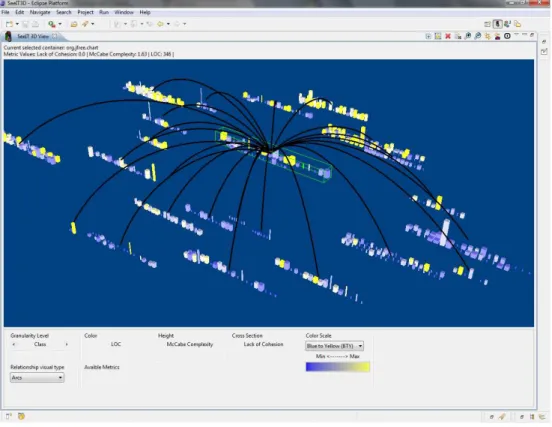The width and height of the screenshot is (552, 427).
Task: Click the yellow sun lighting icon
Action: [x=488, y=36]
